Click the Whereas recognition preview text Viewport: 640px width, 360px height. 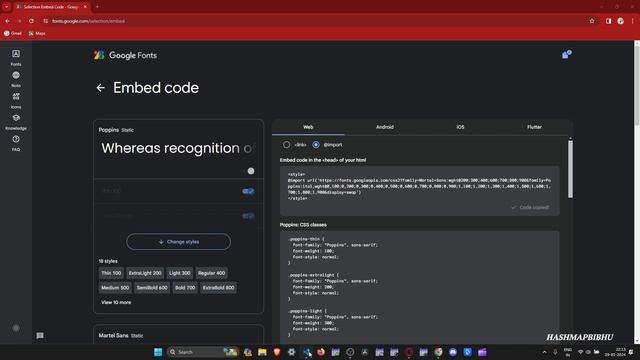[178, 148]
